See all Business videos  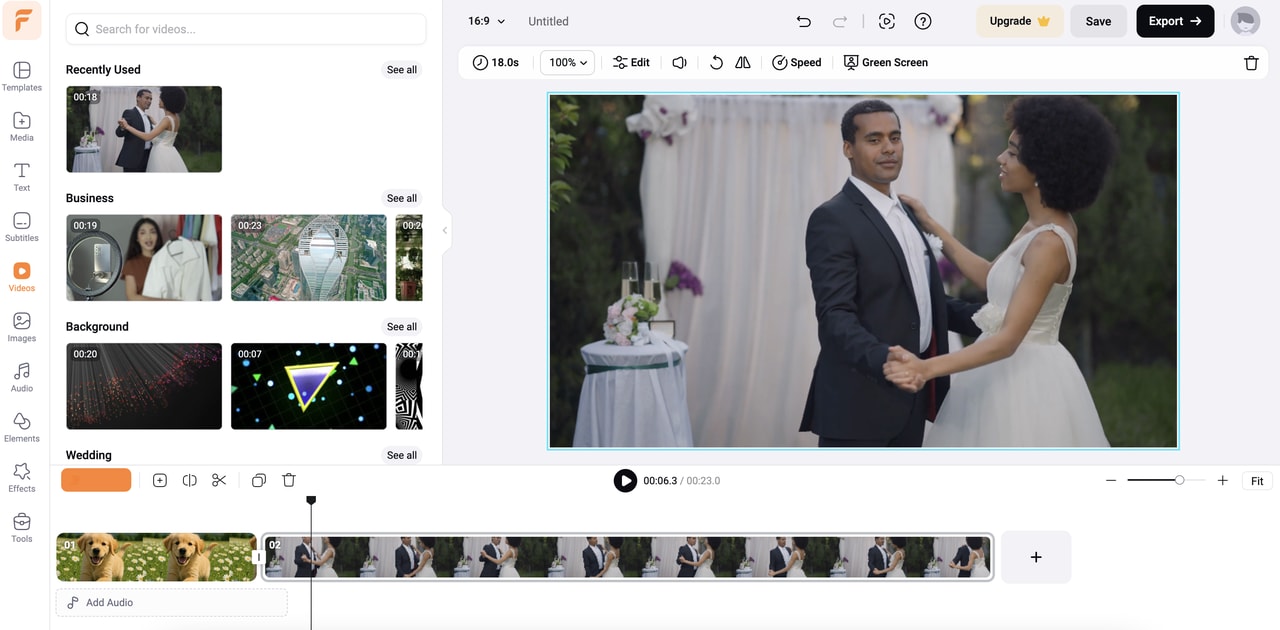[x=402, y=198]
